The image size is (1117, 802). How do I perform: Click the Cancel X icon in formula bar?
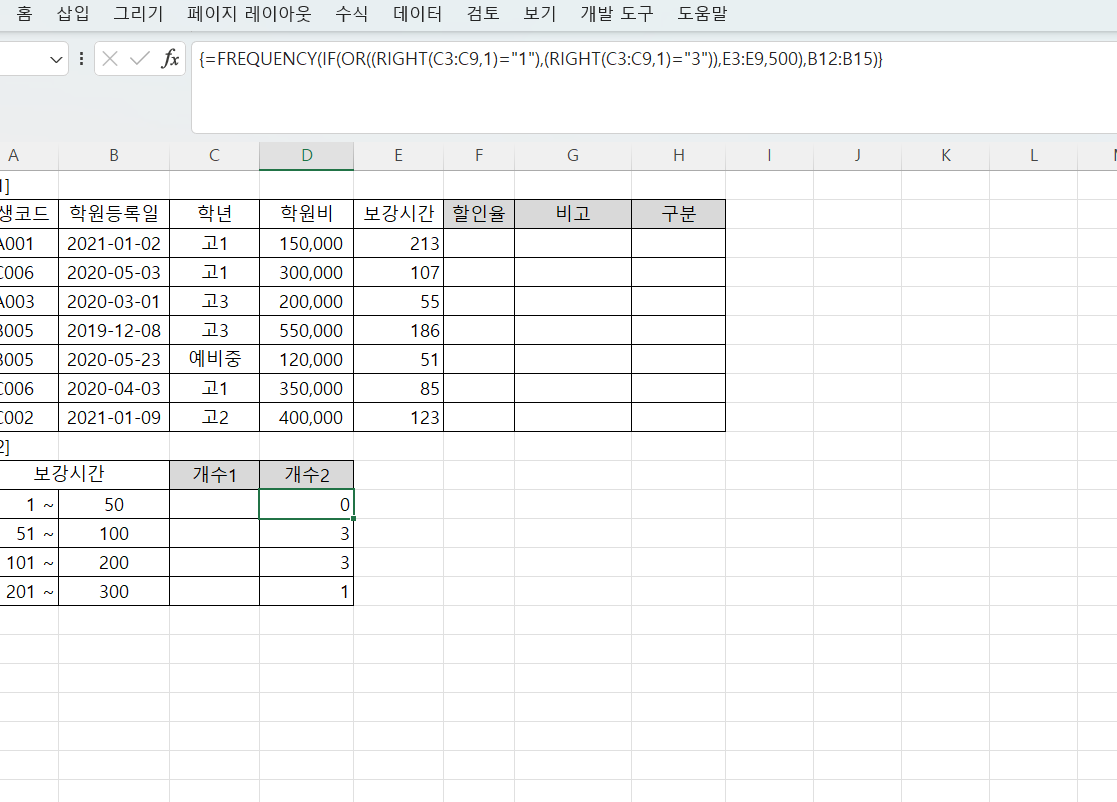pos(110,59)
